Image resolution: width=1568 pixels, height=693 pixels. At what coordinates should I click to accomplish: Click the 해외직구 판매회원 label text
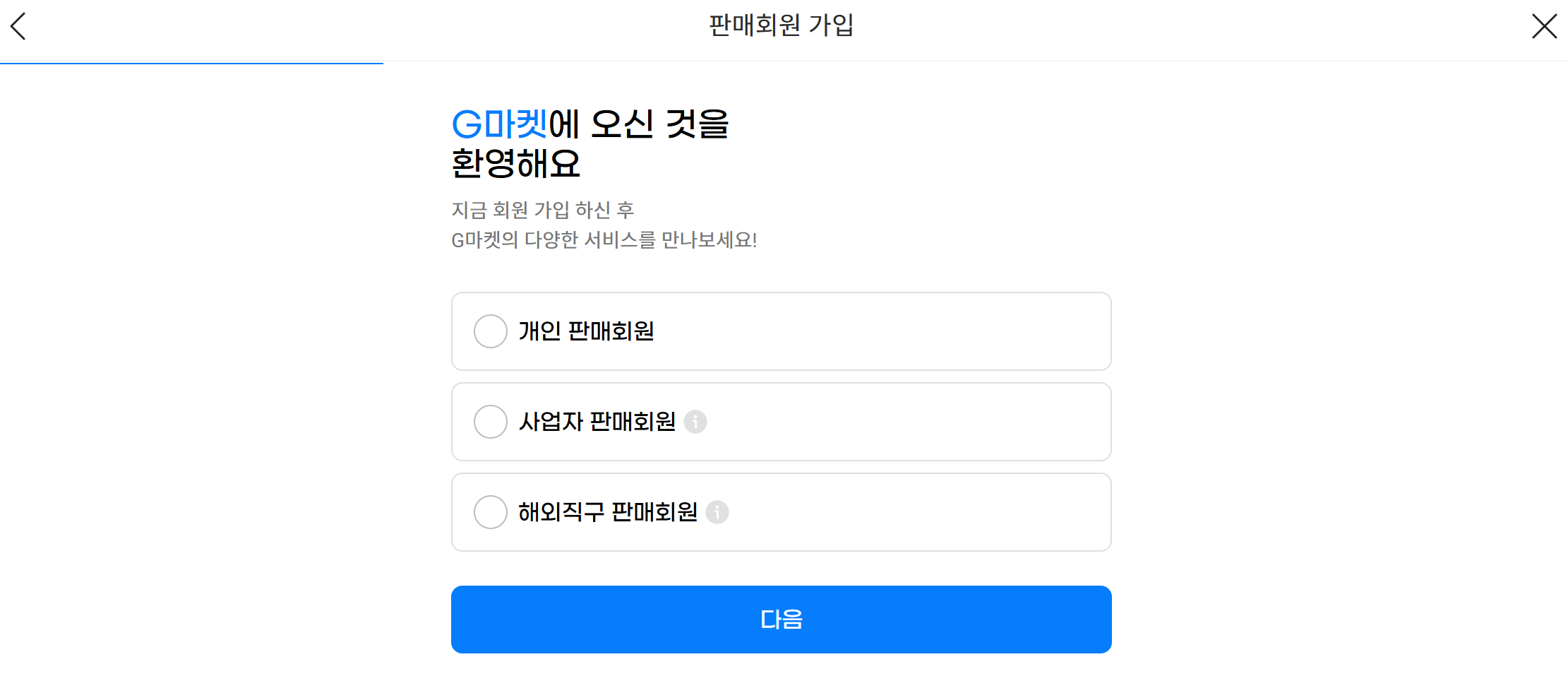608,512
